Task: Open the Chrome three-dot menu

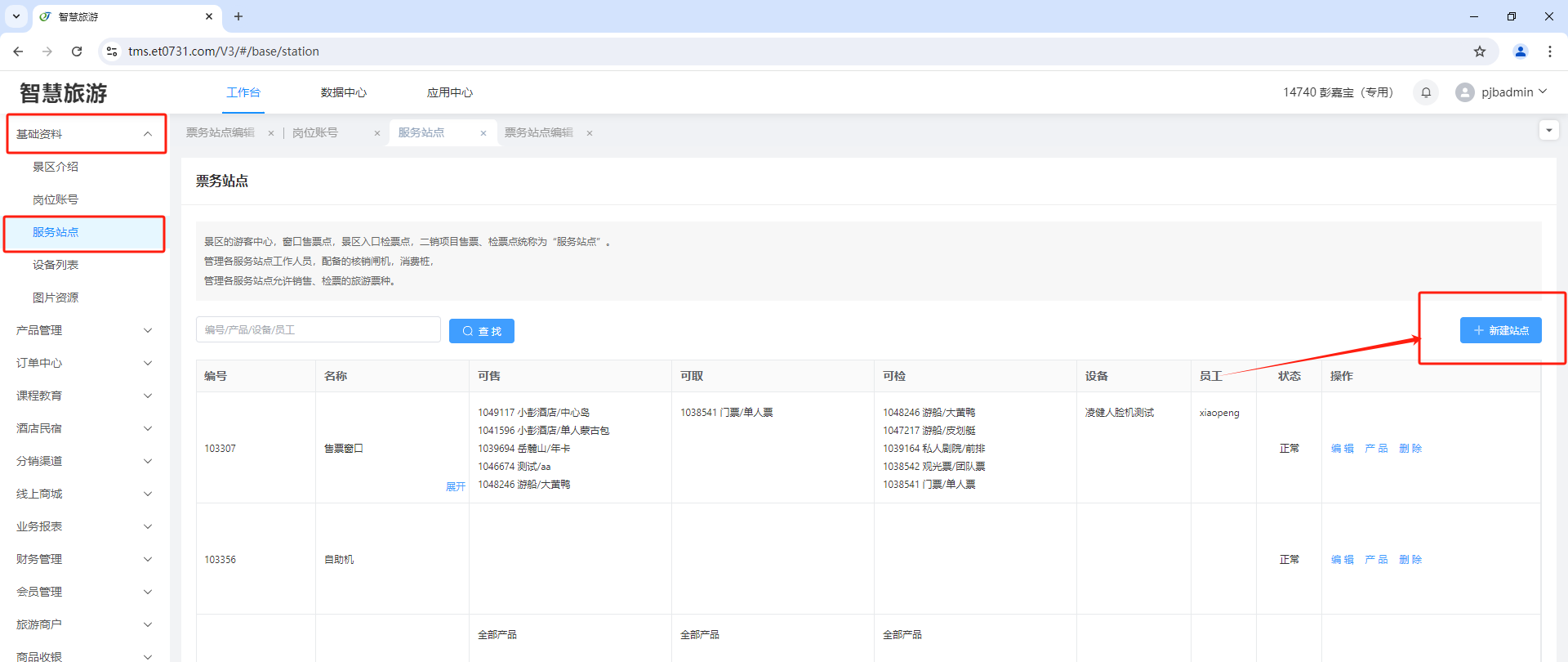Action: click(1550, 51)
